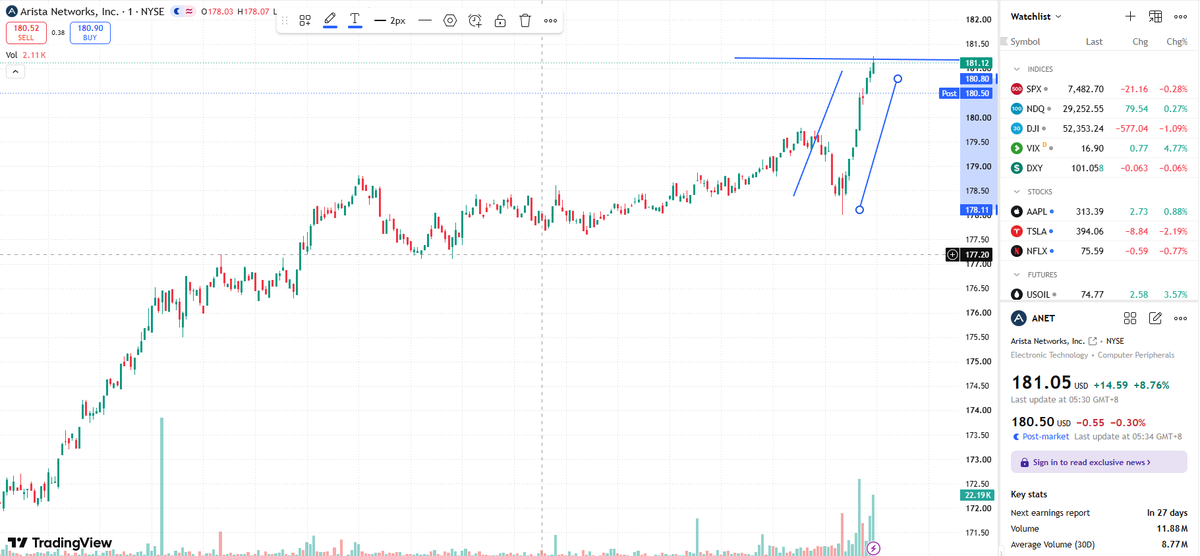The height and width of the screenshot is (556, 1200).
Task: Delete the drawing with trash icon
Action: click(525, 20)
